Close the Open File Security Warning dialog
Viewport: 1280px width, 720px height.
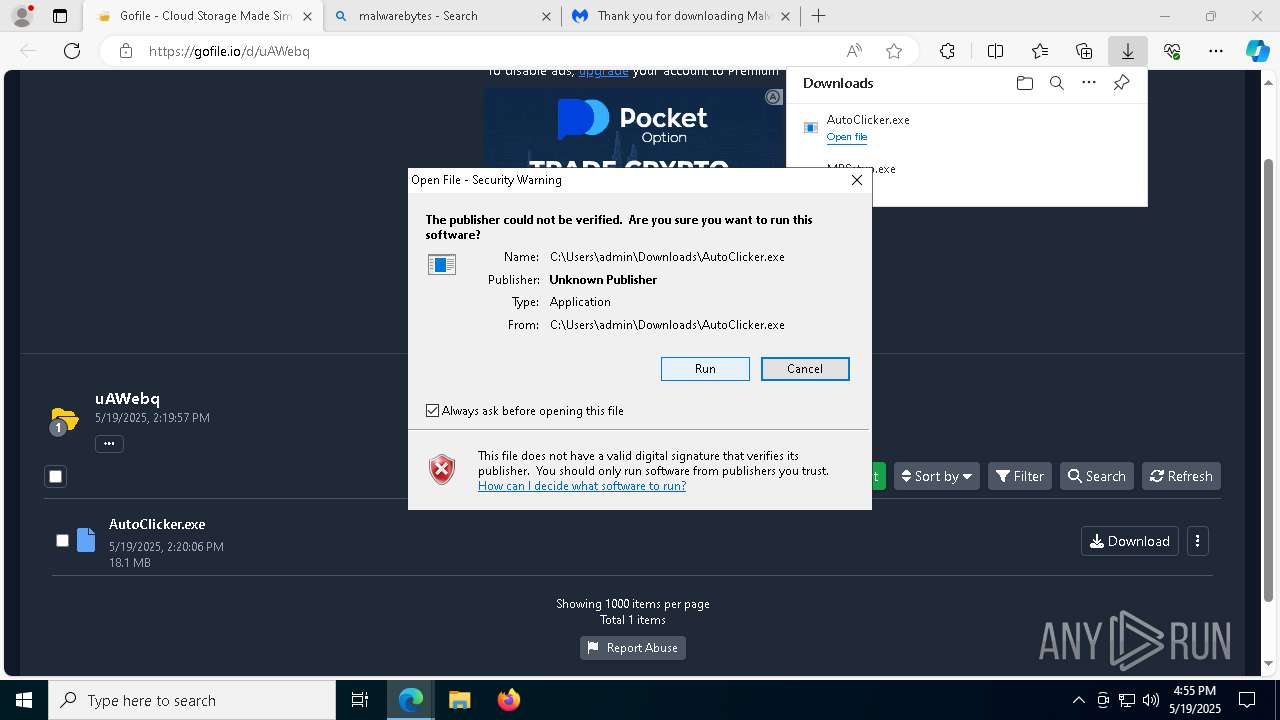[856, 180]
